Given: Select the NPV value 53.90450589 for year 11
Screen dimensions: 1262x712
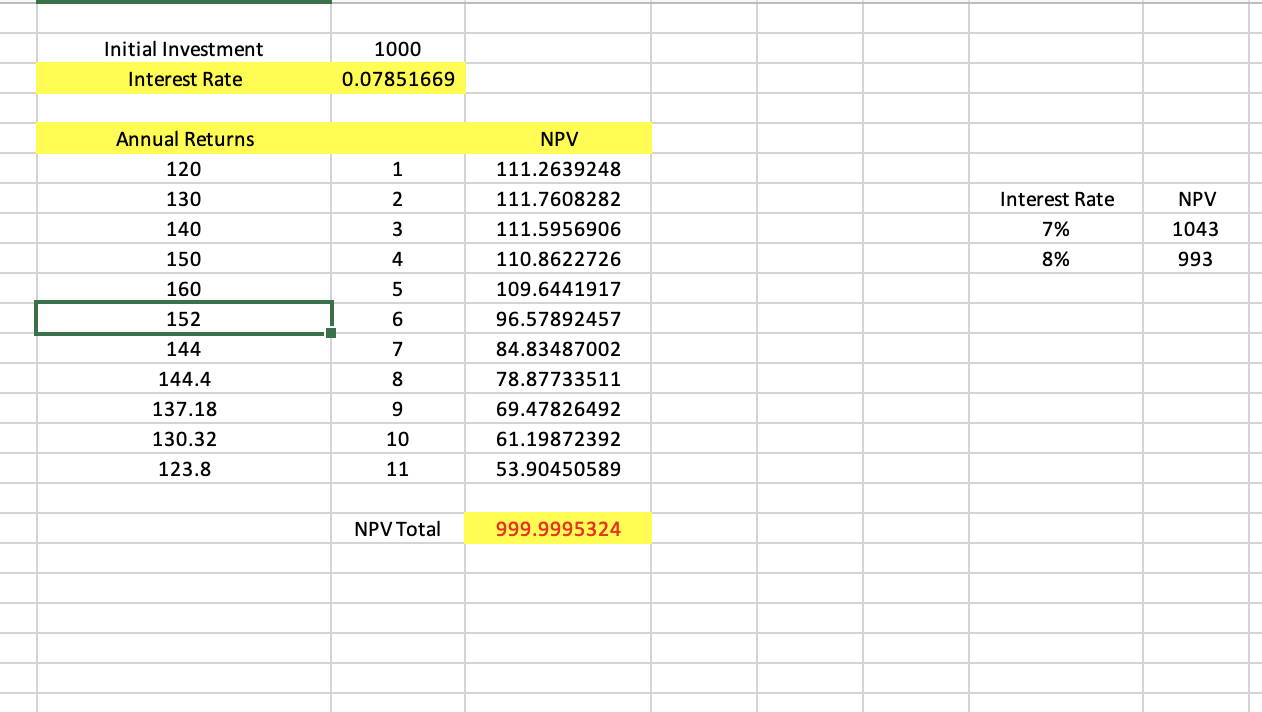Looking at the screenshot, I should tap(558, 469).
